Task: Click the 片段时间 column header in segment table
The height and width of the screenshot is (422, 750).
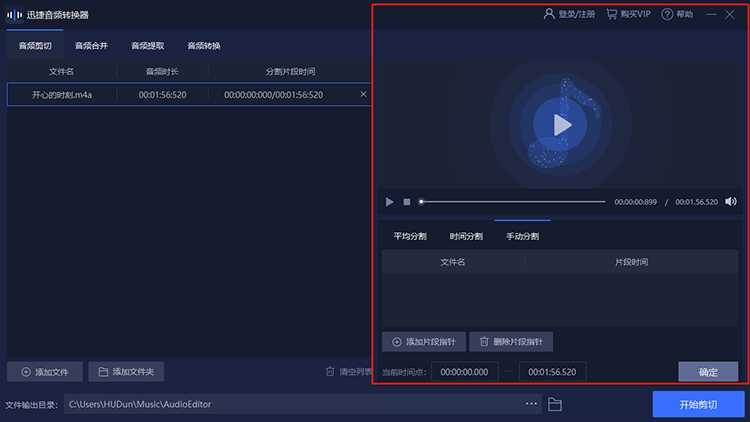Action: 631,262
